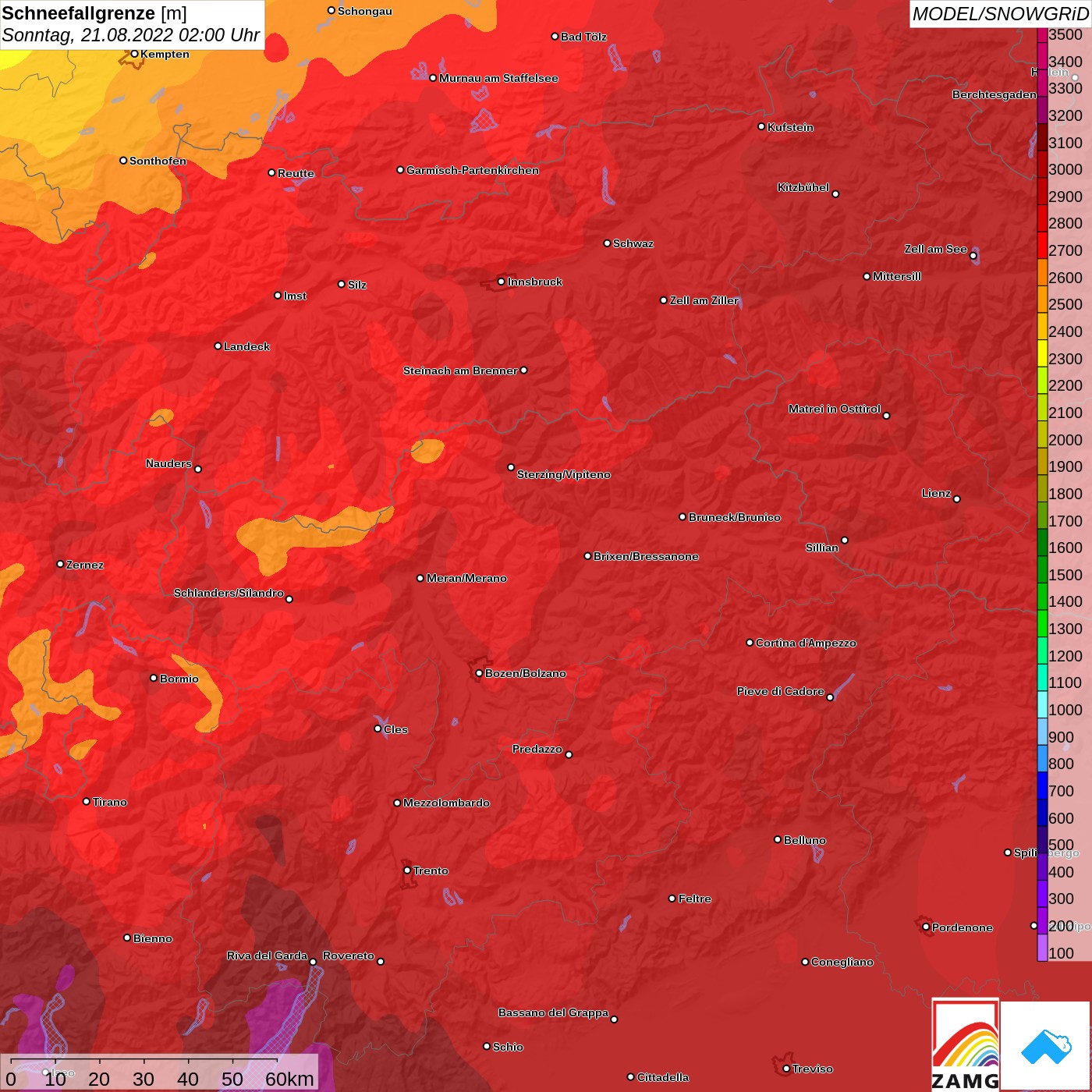Viewport: 1092px width, 1092px height.
Task: Click the Bozen/Bolzano city label
Action: [525, 673]
